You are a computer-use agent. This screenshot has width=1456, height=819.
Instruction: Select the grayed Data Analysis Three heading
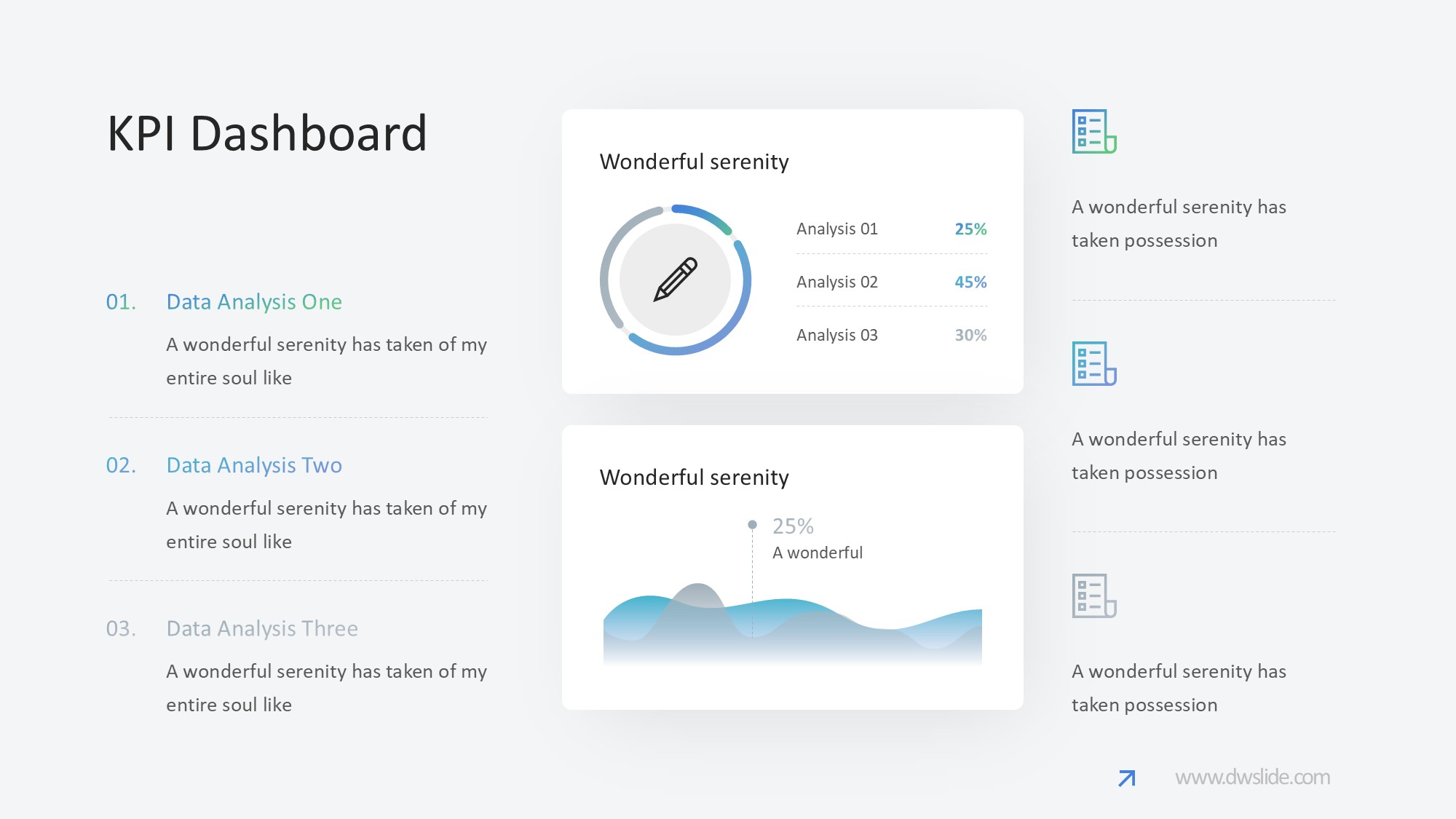pos(262,629)
